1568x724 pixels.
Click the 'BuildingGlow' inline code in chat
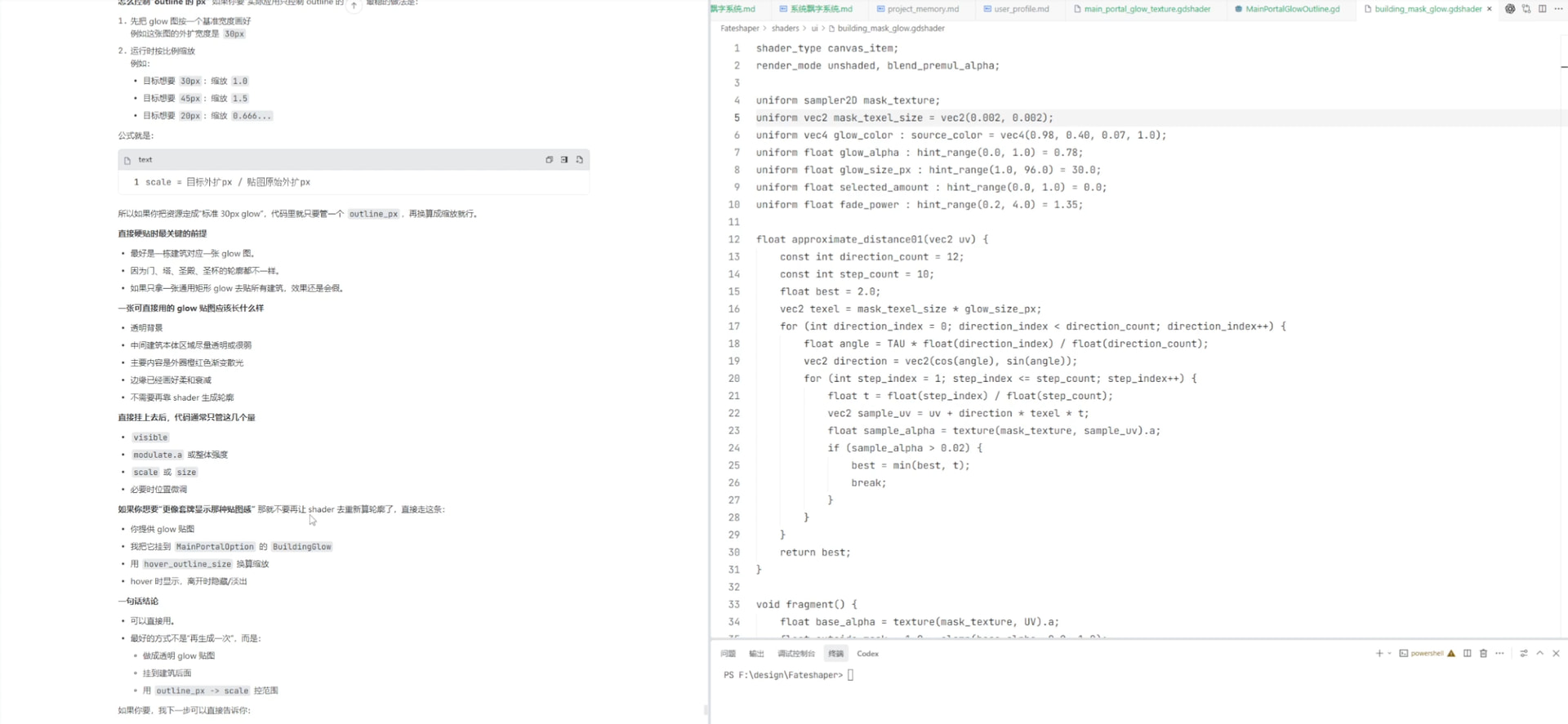(x=301, y=547)
